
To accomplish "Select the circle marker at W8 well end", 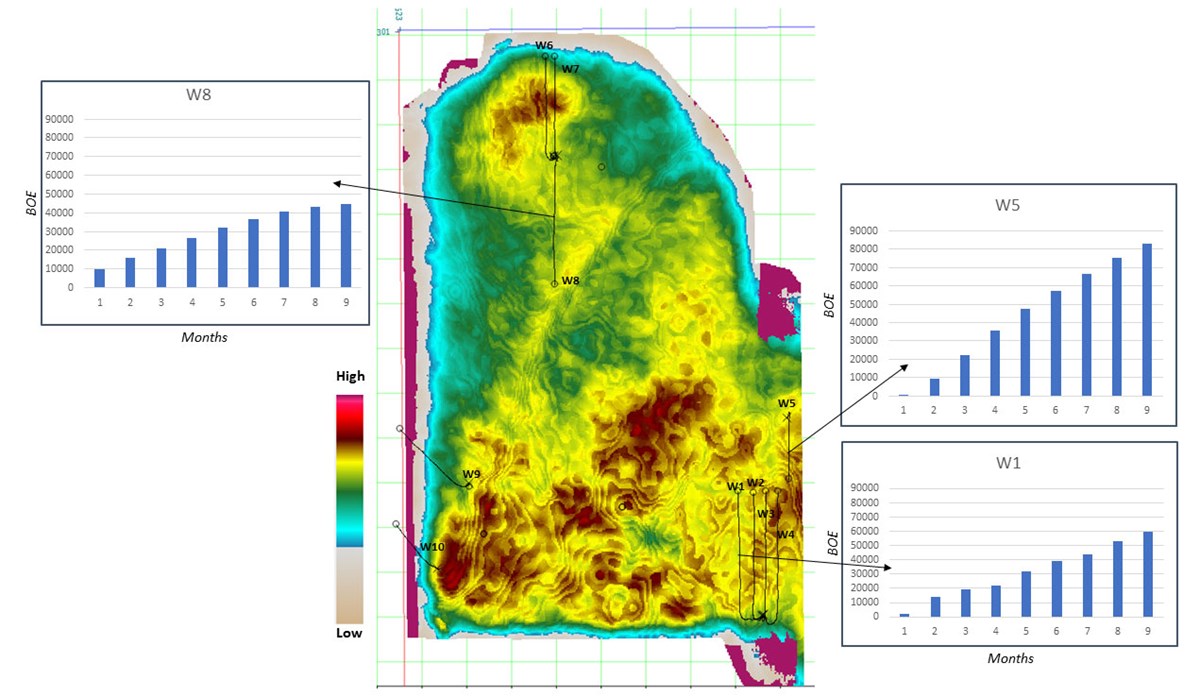I will tap(555, 284).
